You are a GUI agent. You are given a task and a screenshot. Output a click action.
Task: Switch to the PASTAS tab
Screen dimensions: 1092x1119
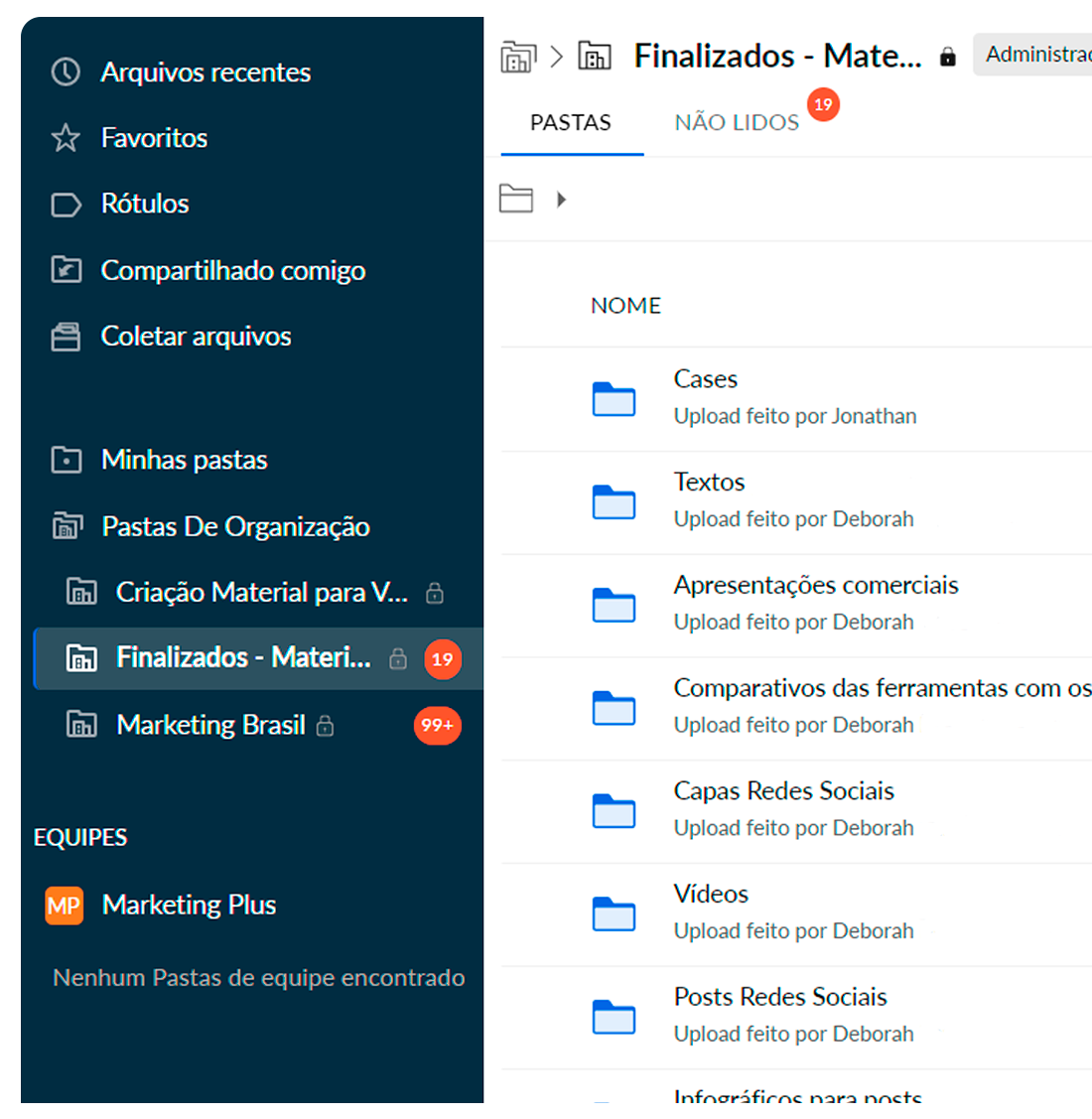571,123
